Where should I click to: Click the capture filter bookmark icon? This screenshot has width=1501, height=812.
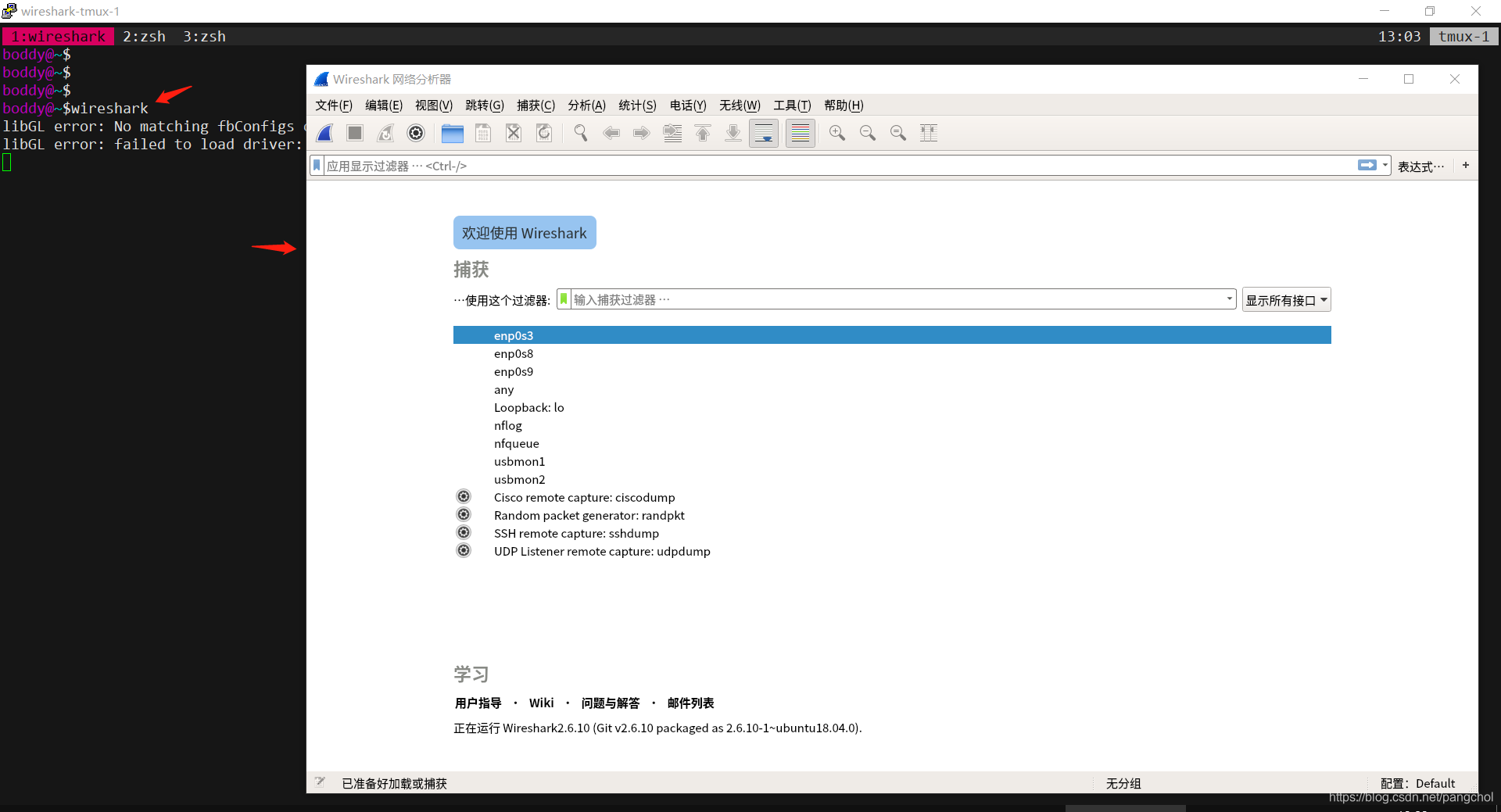[564, 299]
